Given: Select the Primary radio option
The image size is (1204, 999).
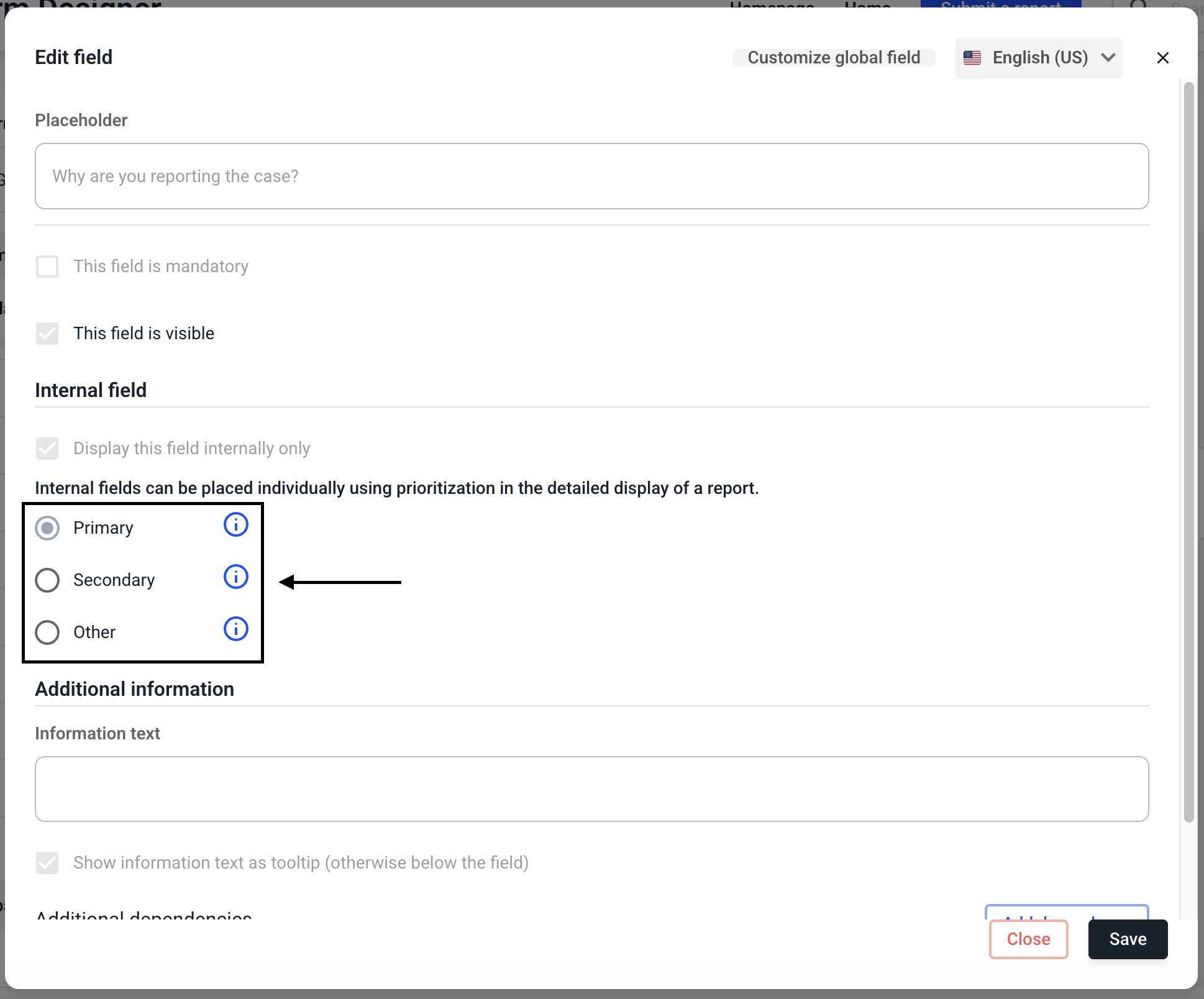Looking at the screenshot, I should pos(47,528).
